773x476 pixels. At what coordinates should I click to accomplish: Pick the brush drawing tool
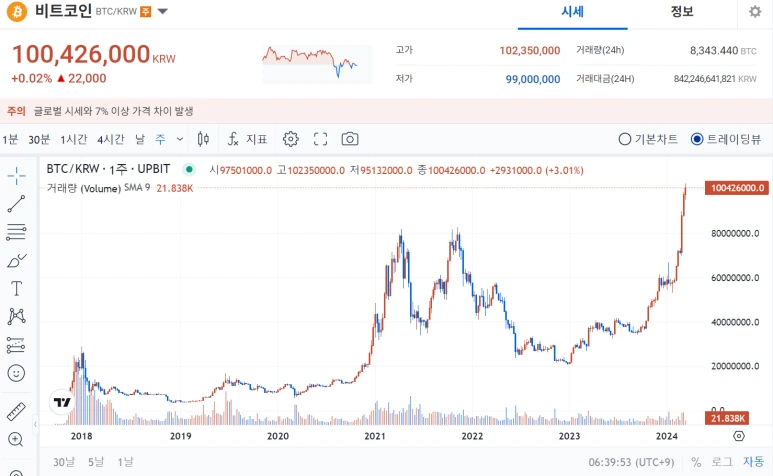(16, 261)
